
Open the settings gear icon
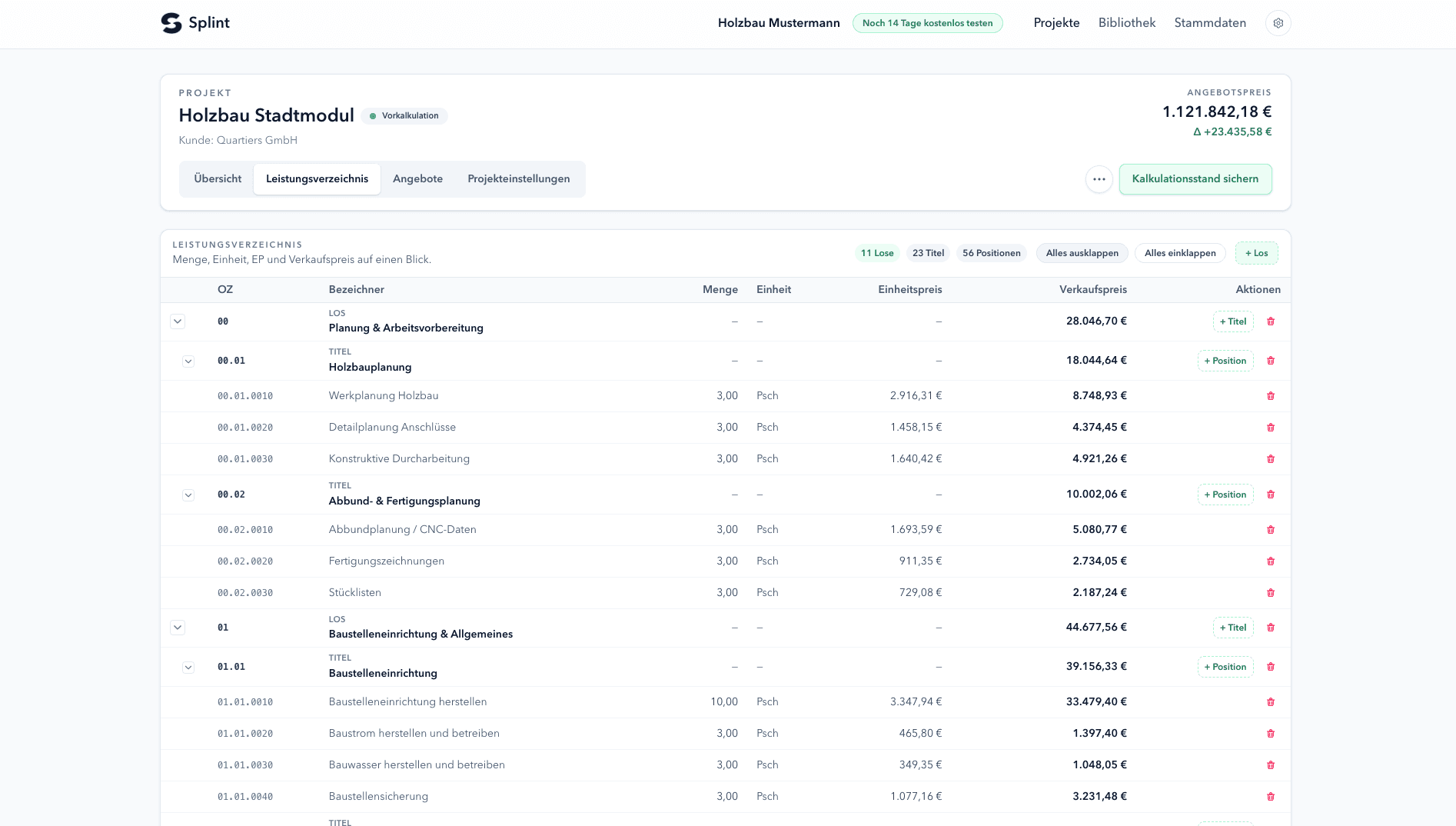[1278, 23]
